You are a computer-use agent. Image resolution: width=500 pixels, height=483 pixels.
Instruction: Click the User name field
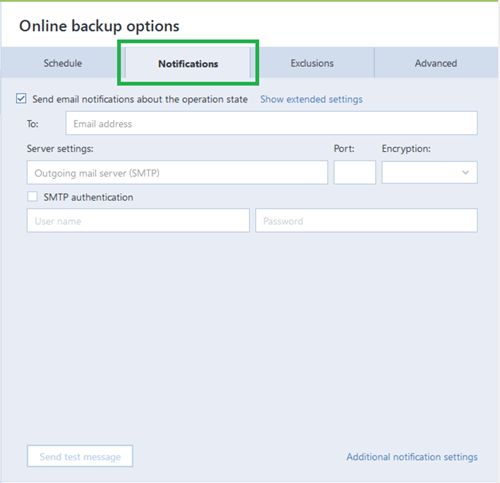(138, 220)
